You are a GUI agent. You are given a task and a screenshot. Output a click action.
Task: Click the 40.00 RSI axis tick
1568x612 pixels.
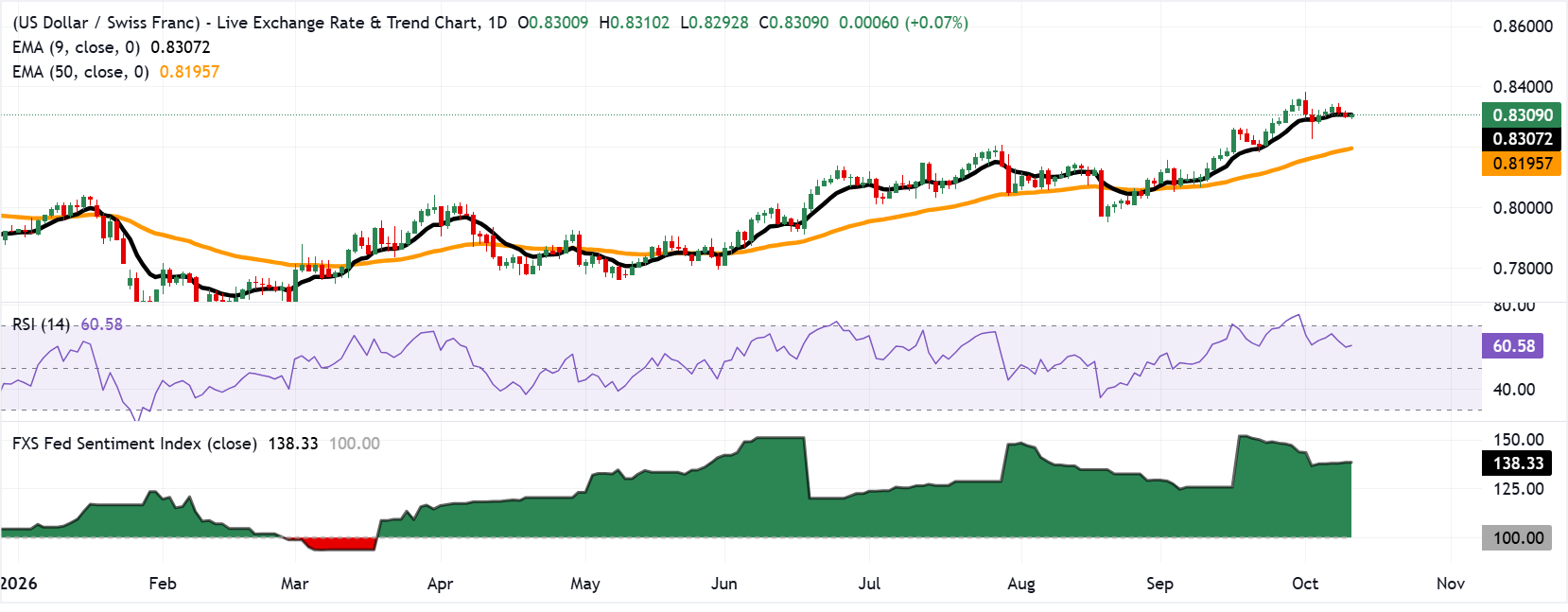(x=1514, y=390)
